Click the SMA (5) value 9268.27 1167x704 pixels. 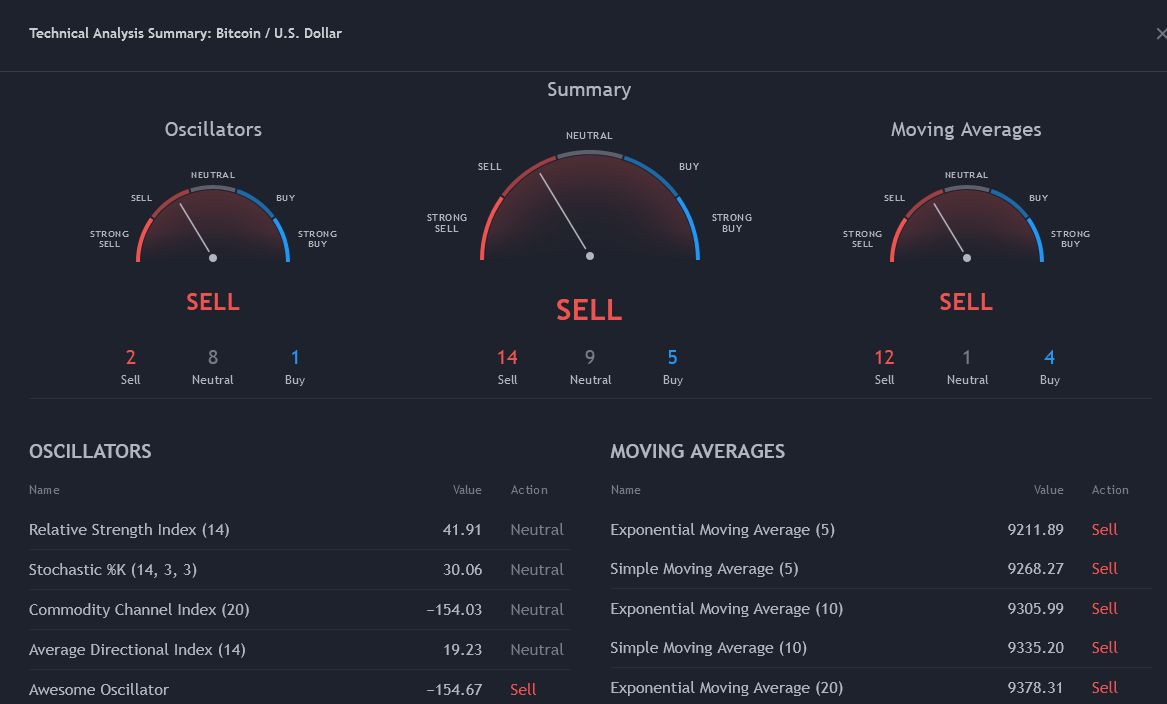[1035, 569]
